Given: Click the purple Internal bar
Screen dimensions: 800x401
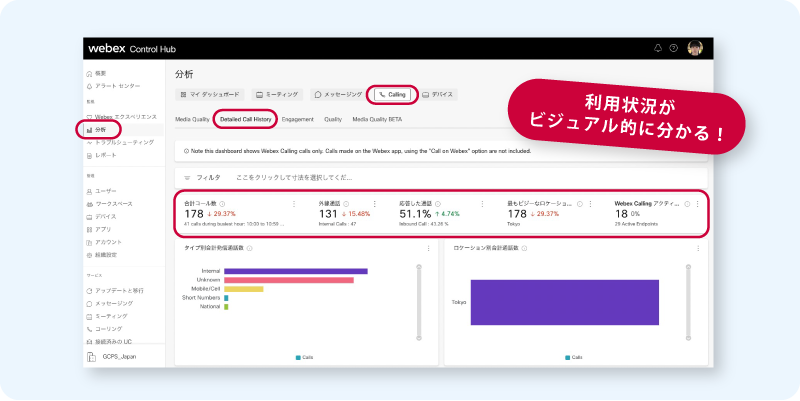Looking at the screenshot, I should (x=296, y=271).
